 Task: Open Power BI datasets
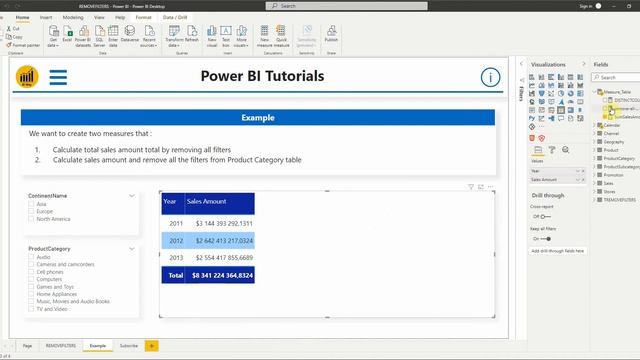tap(83, 36)
